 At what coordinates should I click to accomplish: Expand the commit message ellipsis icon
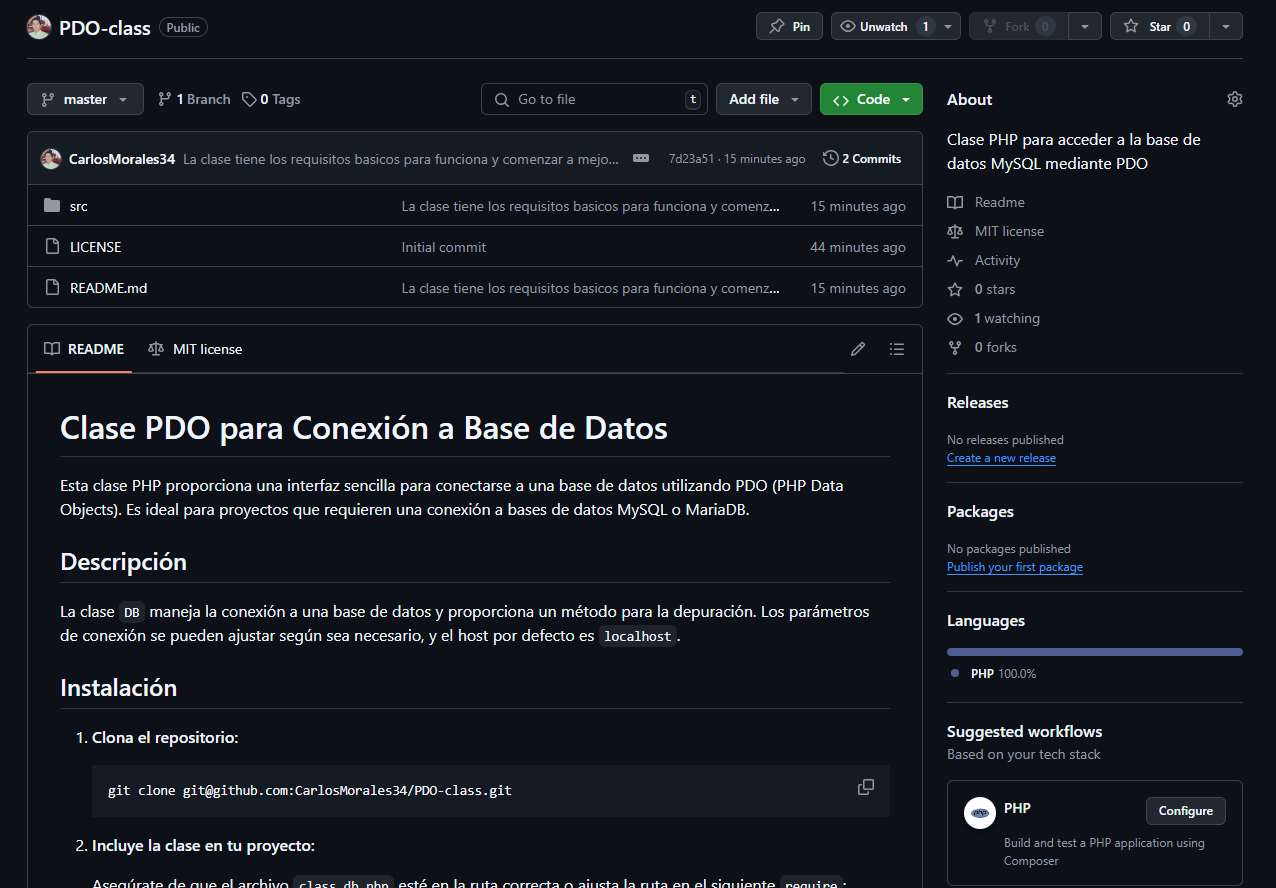(x=641, y=159)
